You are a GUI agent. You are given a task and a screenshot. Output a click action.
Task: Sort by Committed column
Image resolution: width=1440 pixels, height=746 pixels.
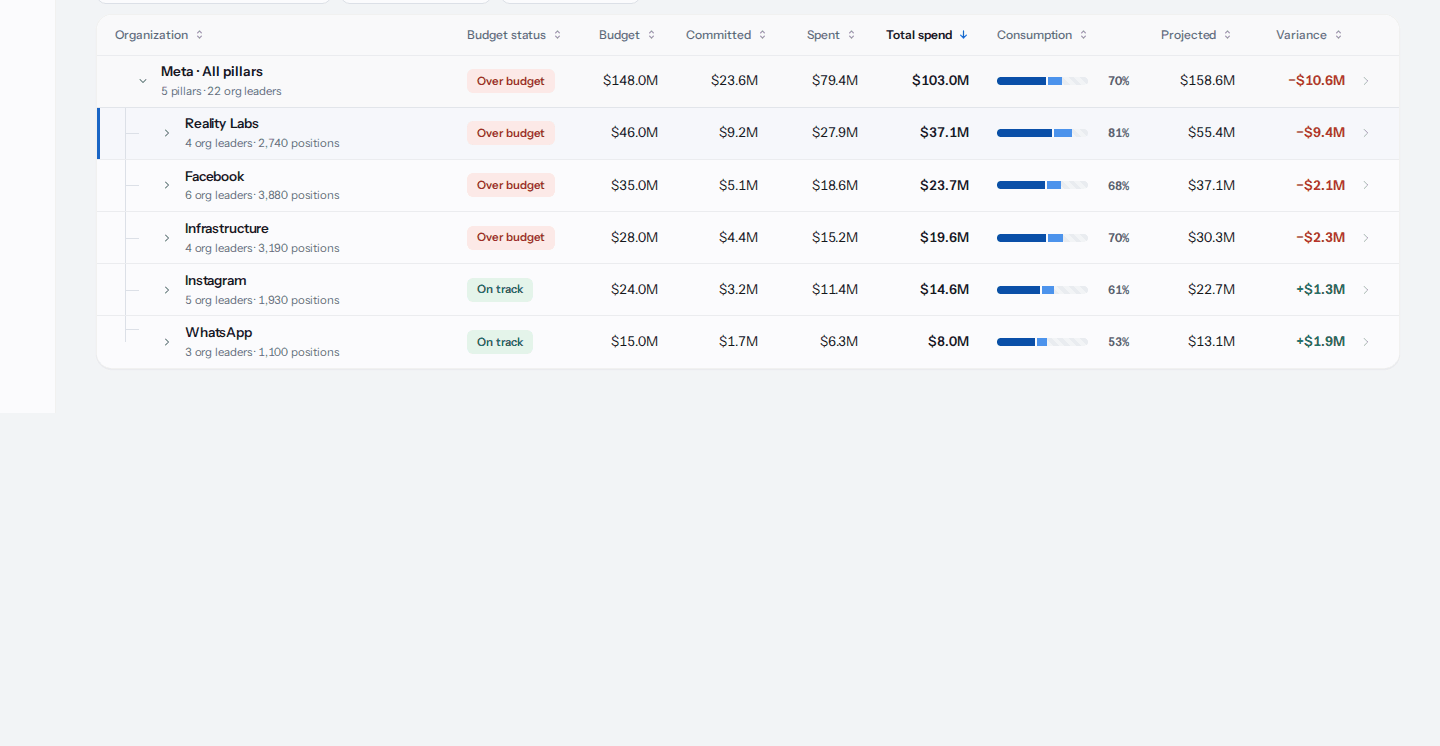(726, 35)
